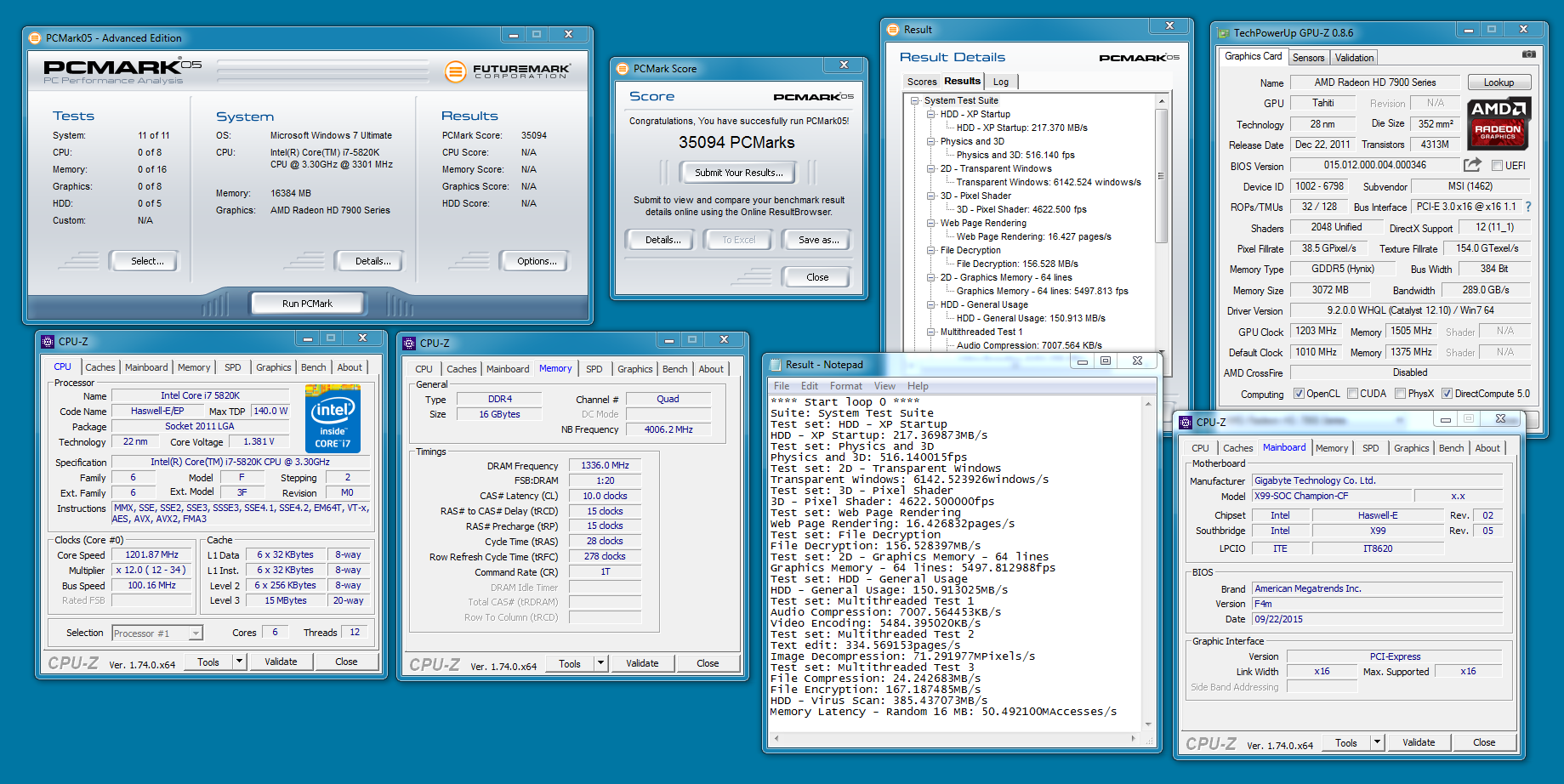The image size is (1564, 784).
Task: Select the Audio Compression: 7007.564 KB/s row
Action: [x=1029, y=345]
